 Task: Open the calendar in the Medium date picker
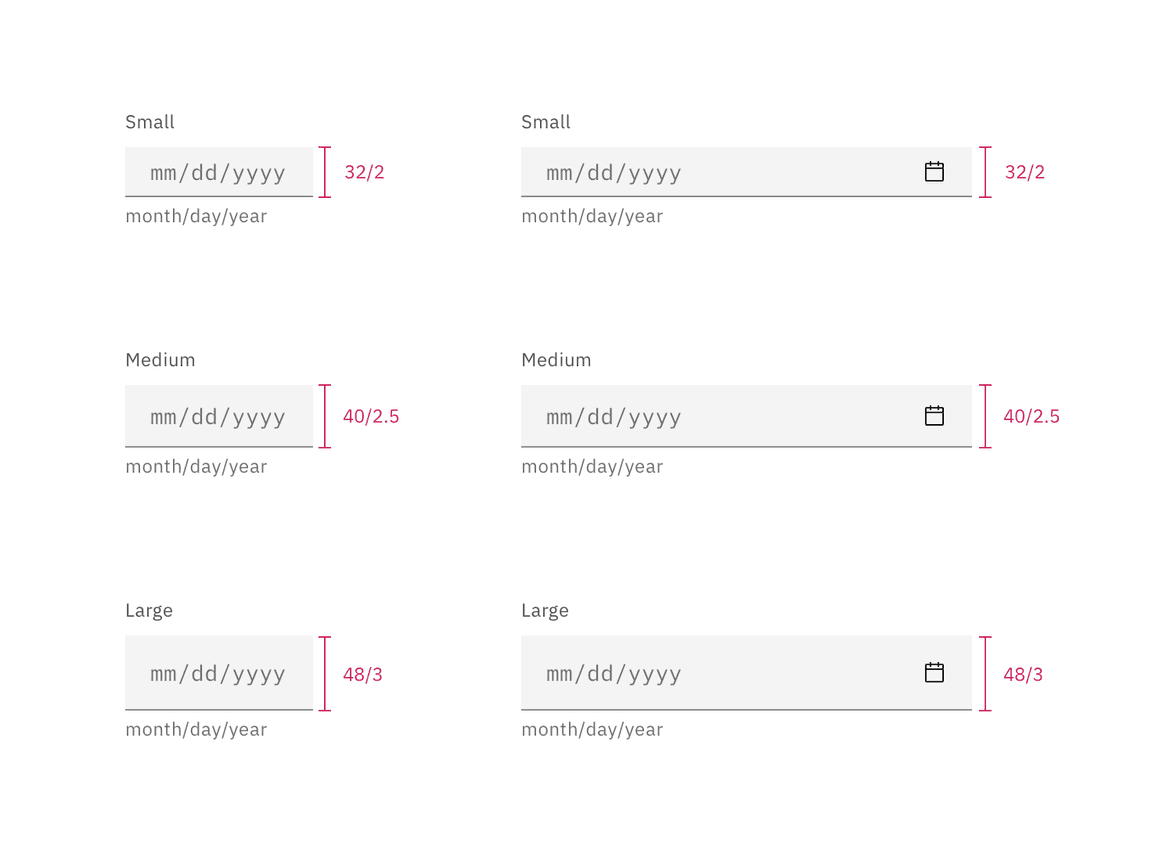(x=934, y=416)
